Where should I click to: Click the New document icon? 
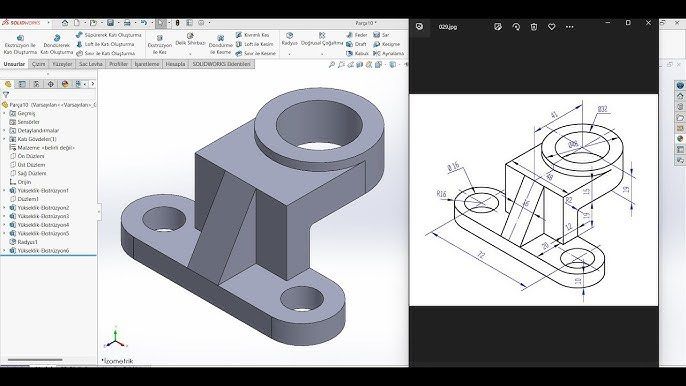pyautogui.click(x=77, y=23)
